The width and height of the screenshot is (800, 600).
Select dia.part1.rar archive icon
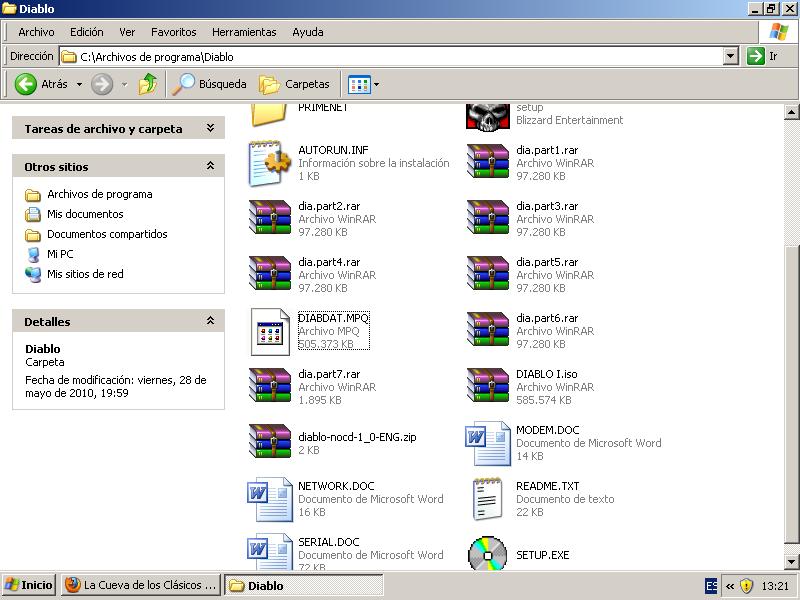[488, 161]
